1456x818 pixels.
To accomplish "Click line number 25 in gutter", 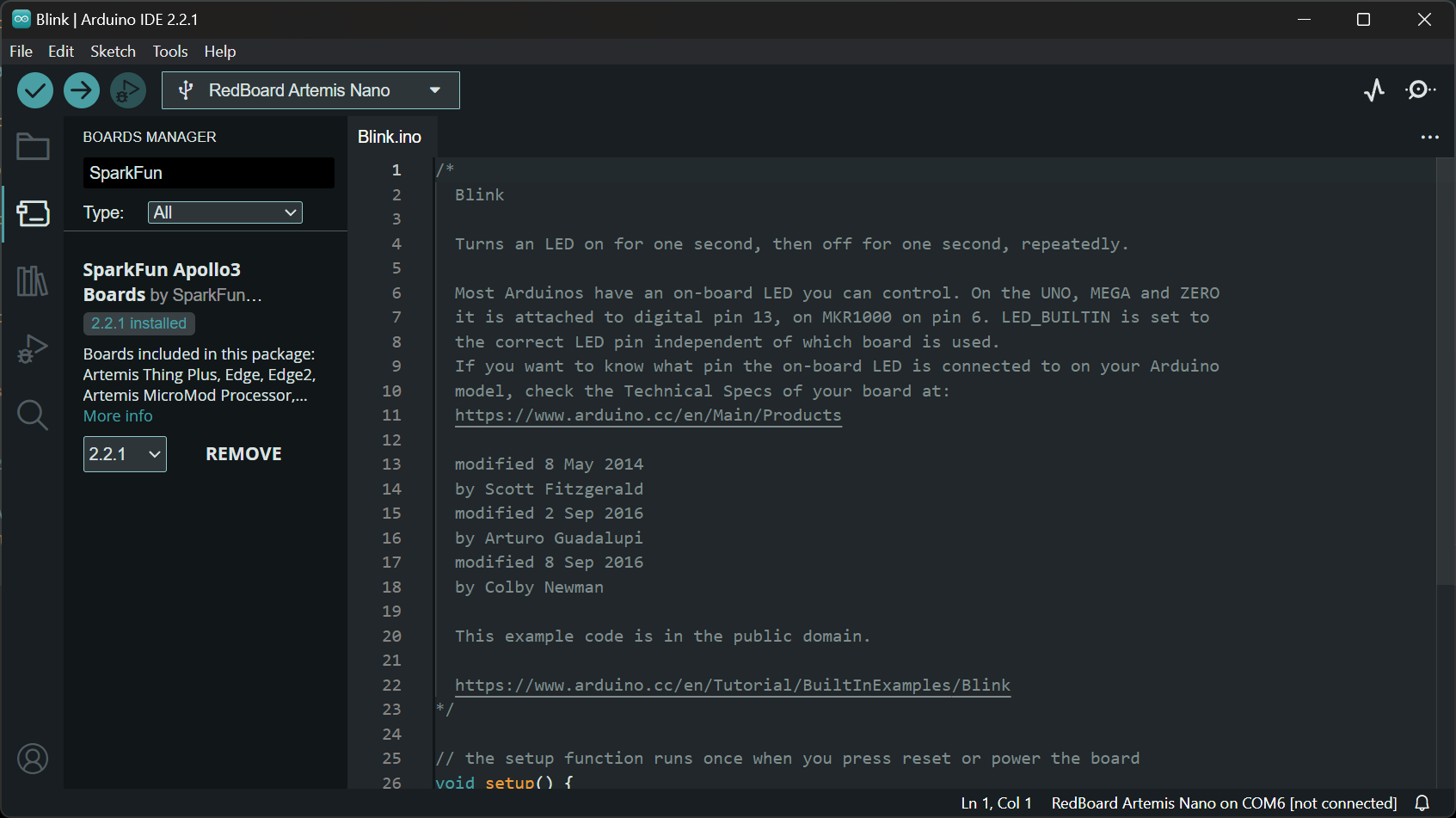I will point(391,759).
